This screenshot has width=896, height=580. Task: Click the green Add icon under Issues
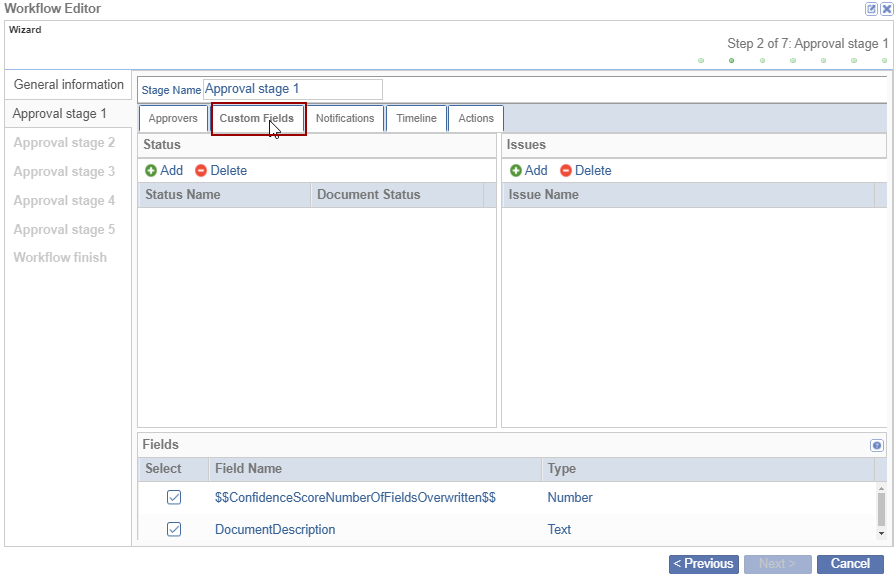tap(516, 171)
